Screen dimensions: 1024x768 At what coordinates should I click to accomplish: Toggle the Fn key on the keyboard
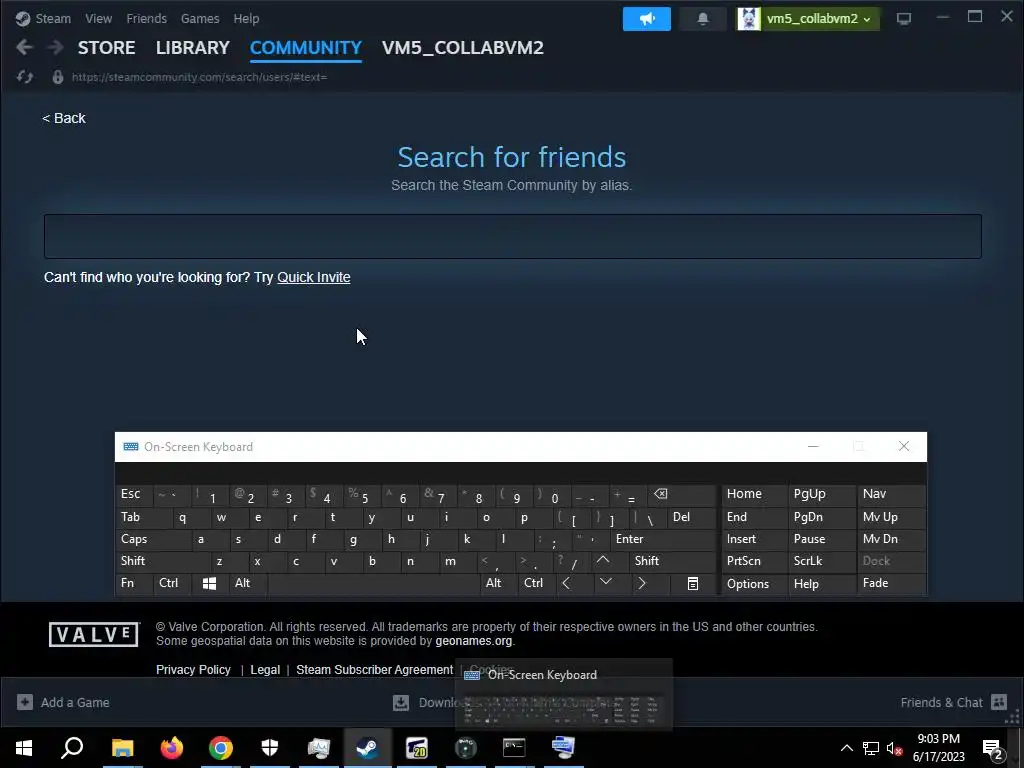coord(134,583)
